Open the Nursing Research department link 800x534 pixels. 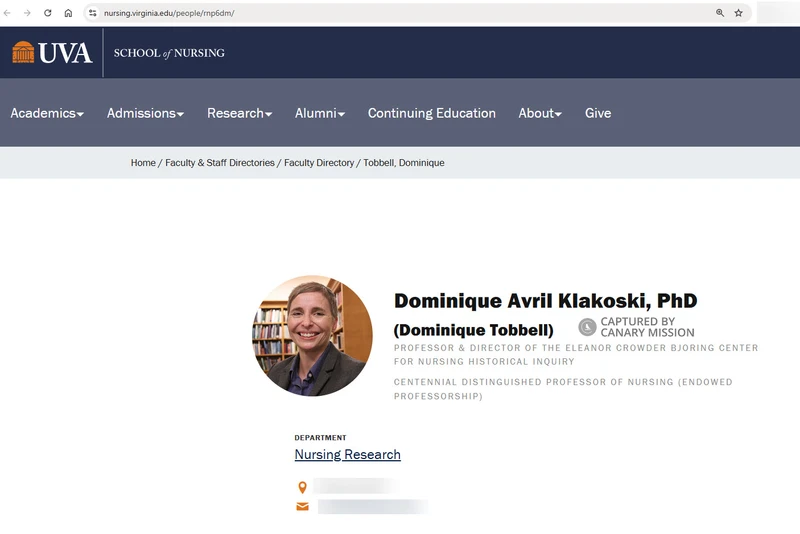(347, 455)
